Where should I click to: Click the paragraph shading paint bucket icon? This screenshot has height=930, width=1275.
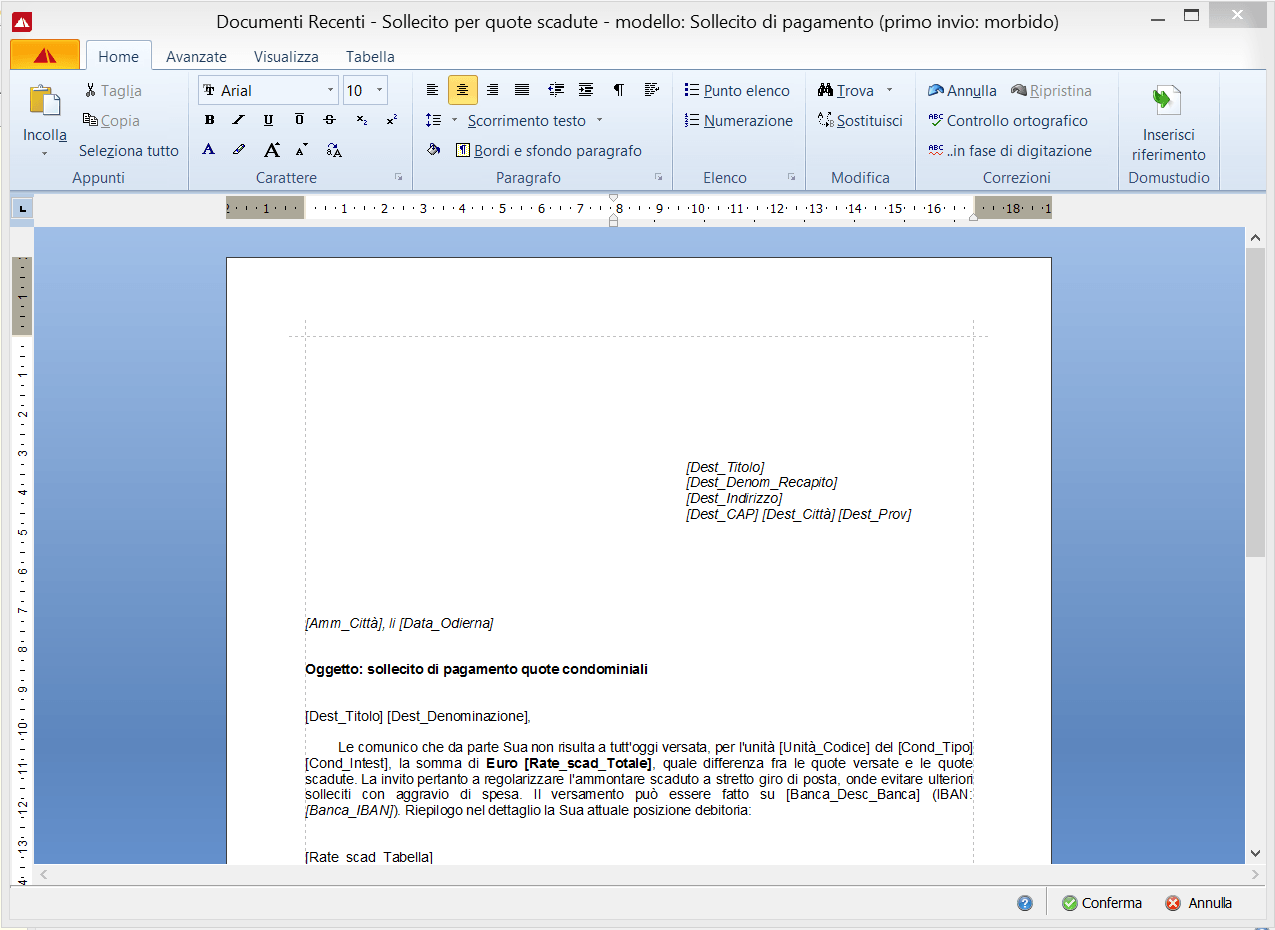[433, 150]
